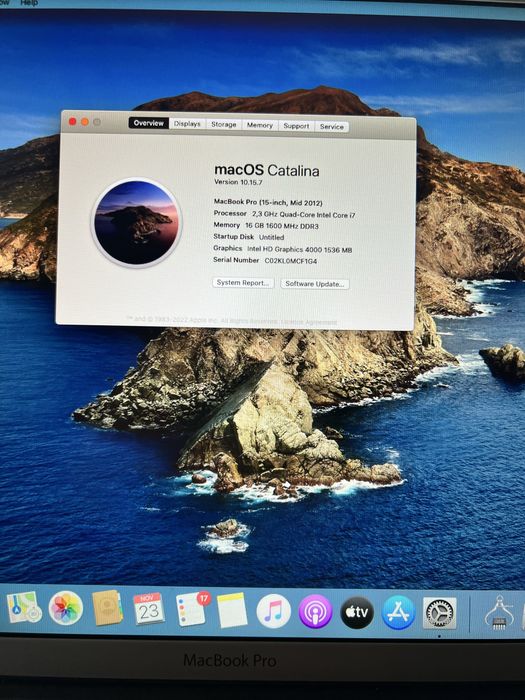Go to the Service tab
525x700 pixels.
332,127
